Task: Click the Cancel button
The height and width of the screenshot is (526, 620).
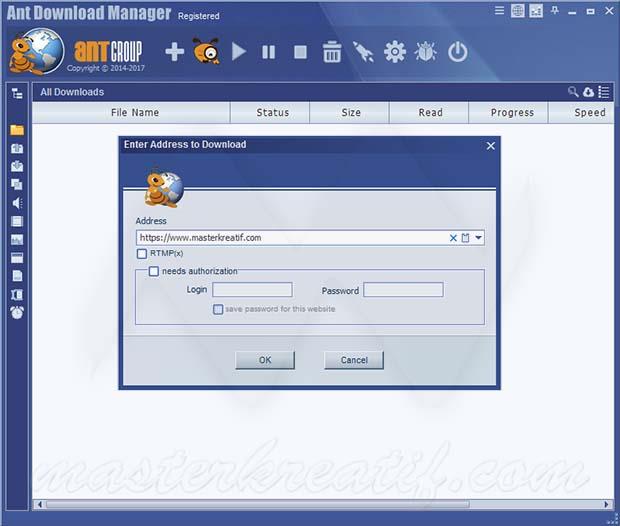Action: (x=354, y=360)
